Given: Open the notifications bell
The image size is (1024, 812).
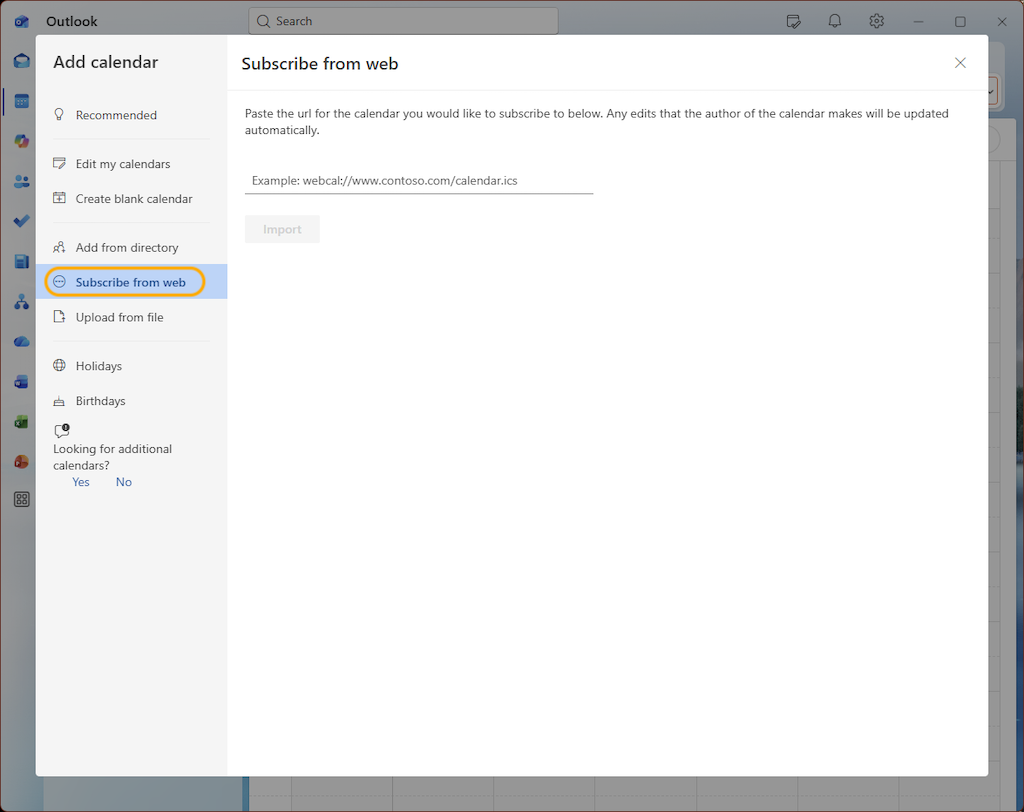Looking at the screenshot, I should (834, 21).
